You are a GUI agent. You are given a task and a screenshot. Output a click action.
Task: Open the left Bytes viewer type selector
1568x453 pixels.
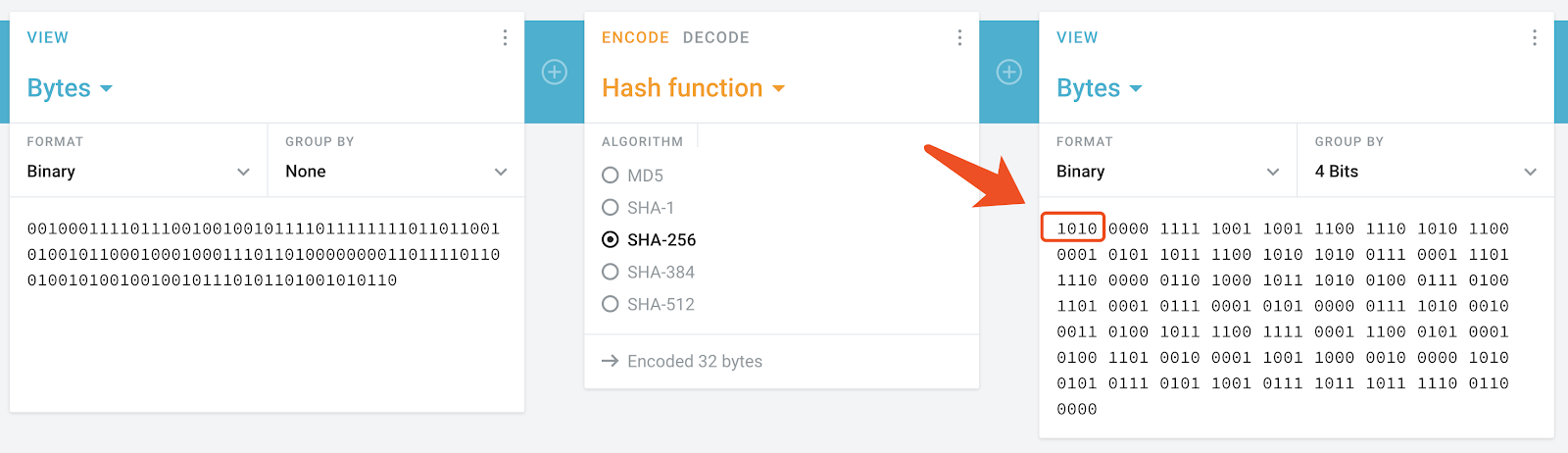(x=70, y=88)
